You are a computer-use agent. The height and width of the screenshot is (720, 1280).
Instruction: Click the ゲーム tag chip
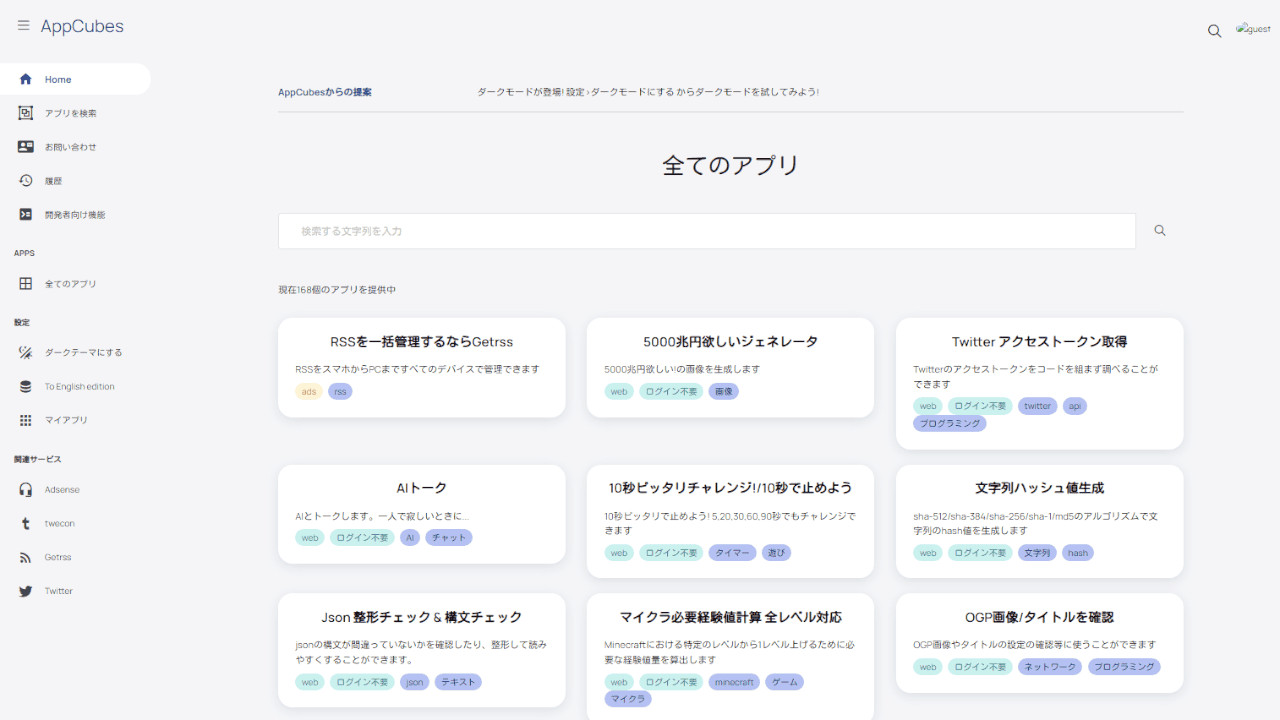(785, 682)
